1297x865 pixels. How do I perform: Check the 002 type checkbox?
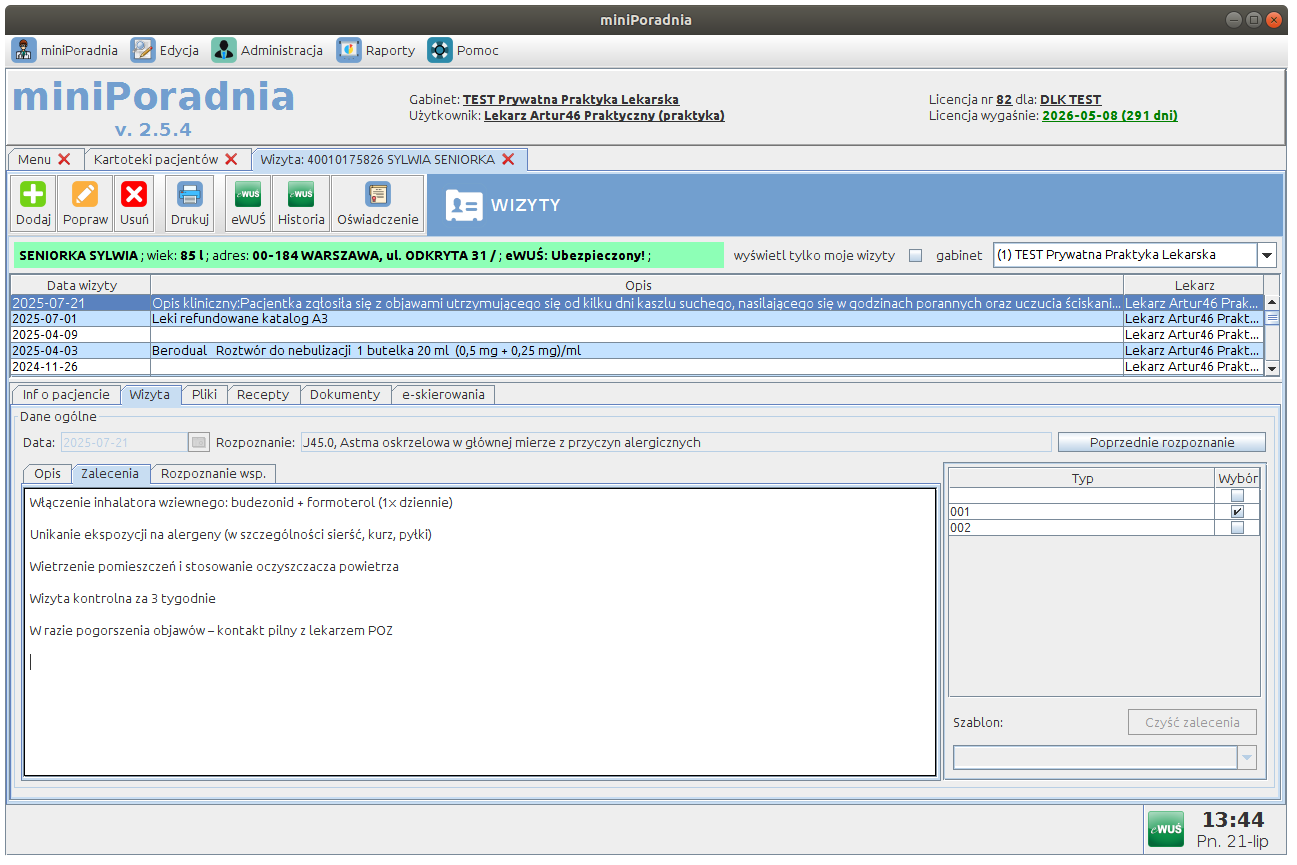(1237, 528)
